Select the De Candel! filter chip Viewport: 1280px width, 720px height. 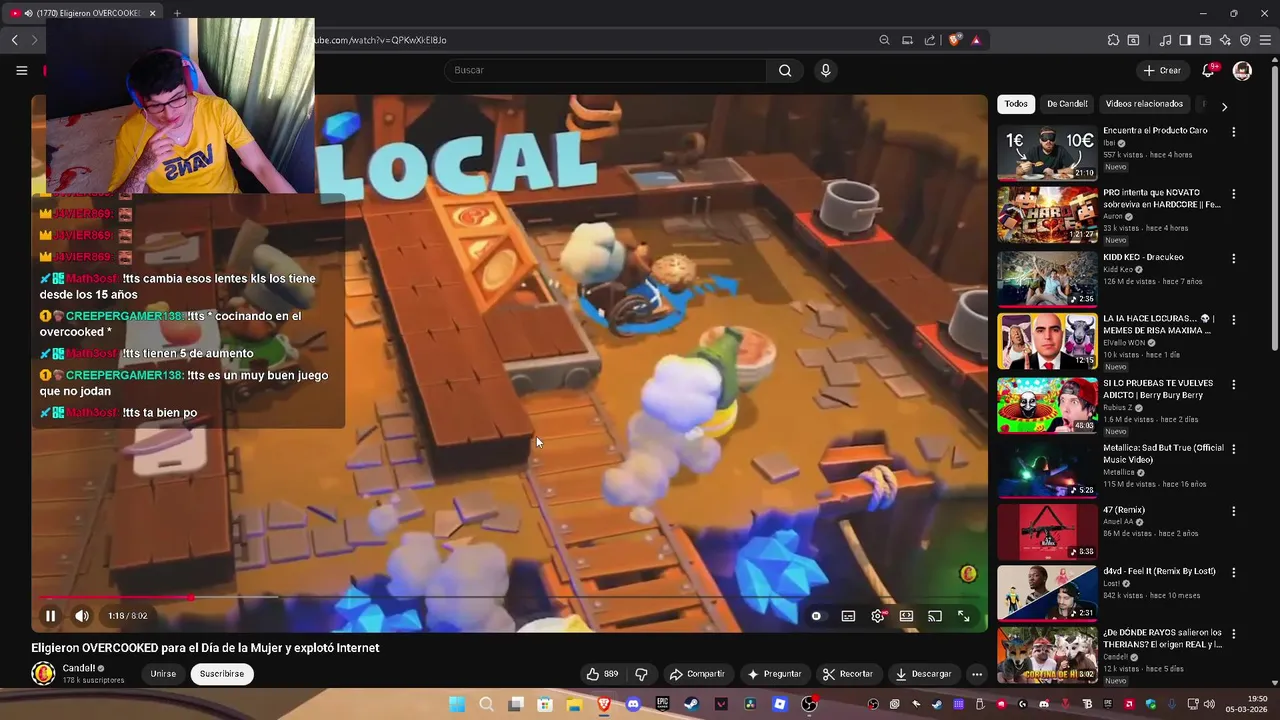click(x=1067, y=104)
